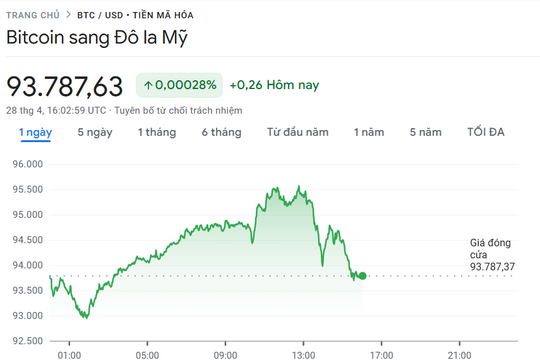Viewport: 540px width, 360px height.
Task: Select the BTC / USD breadcrumb text
Action: 100,15
